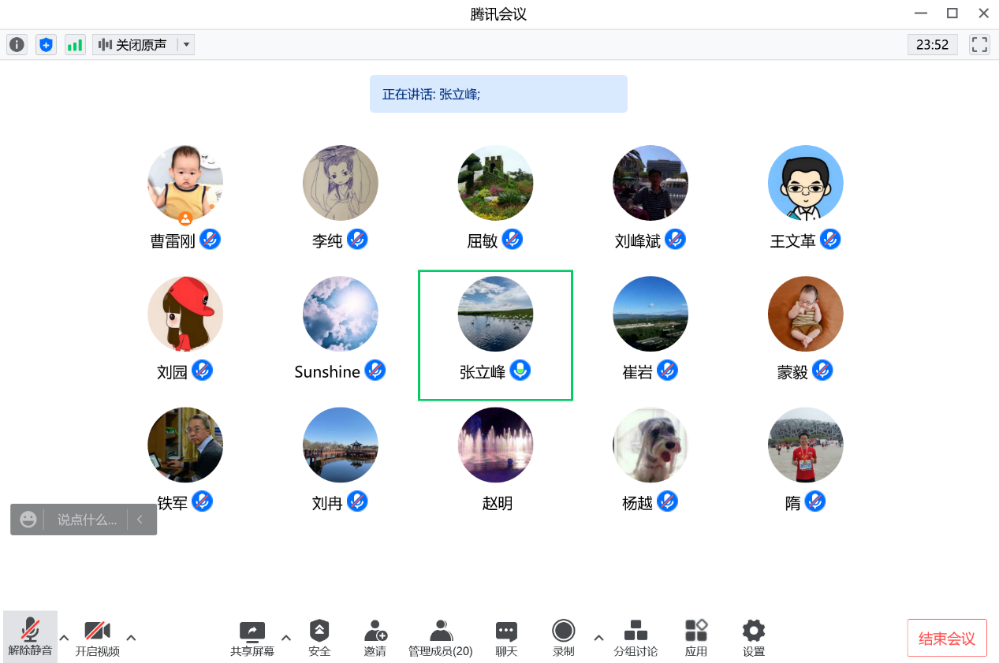Open the emoji picker in chat bar
The width and height of the screenshot is (999, 663).
pyautogui.click(x=27, y=520)
